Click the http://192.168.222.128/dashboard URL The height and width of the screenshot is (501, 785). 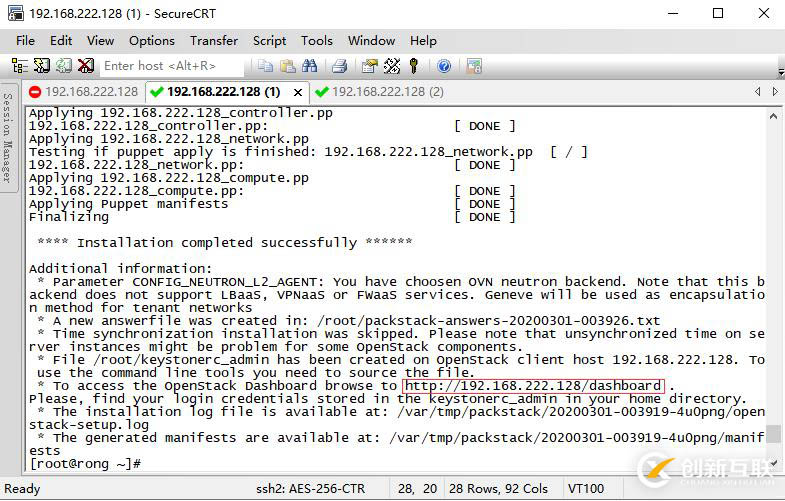[533, 386]
